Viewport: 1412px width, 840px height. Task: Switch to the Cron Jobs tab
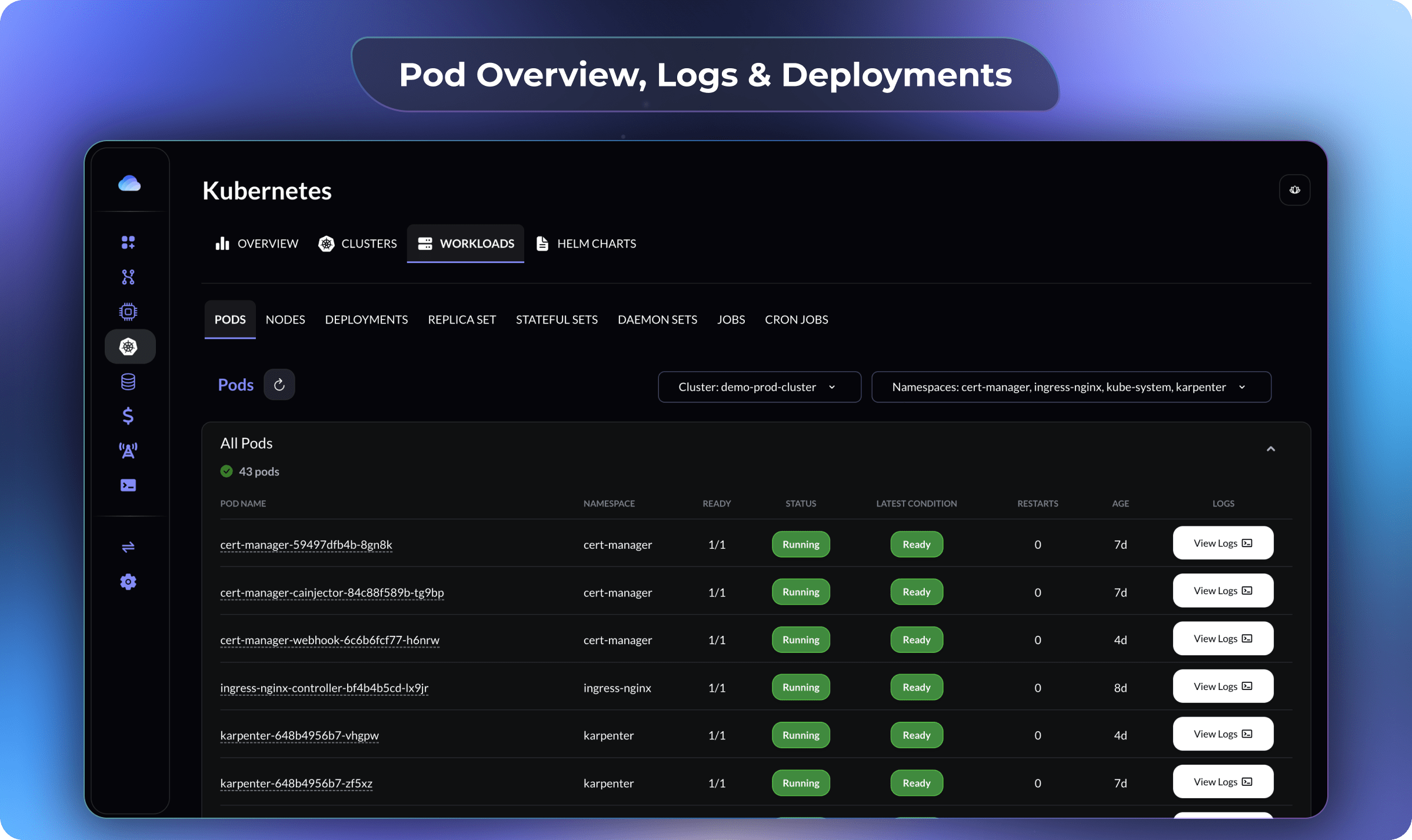(x=797, y=319)
